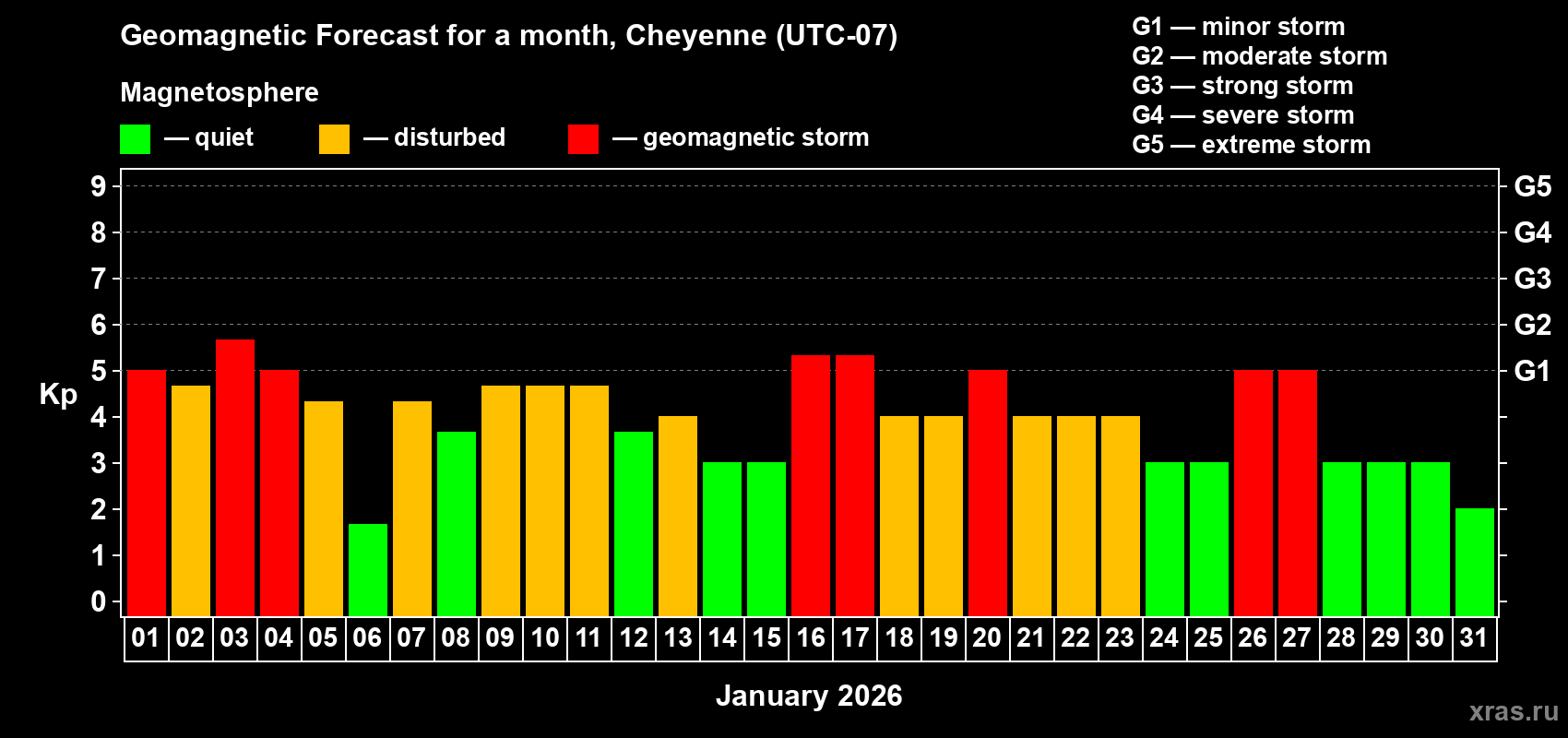Click Kp value 5 on left axis
1568x738 pixels.
[x=99, y=371]
